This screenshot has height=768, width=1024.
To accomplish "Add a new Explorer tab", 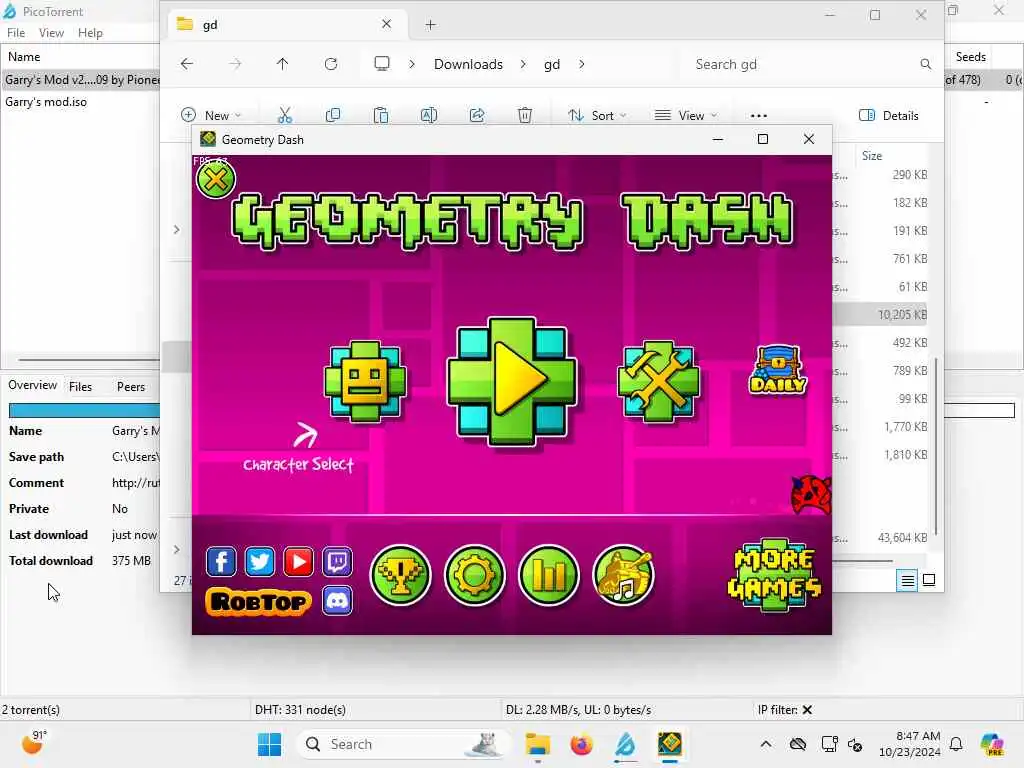I will coord(430,25).
